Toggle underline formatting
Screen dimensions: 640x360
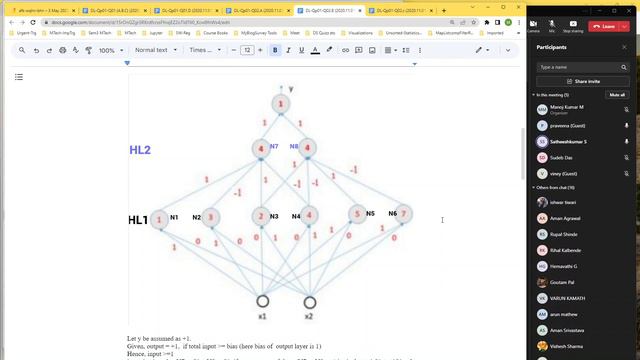pyautogui.click(x=301, y=50)
